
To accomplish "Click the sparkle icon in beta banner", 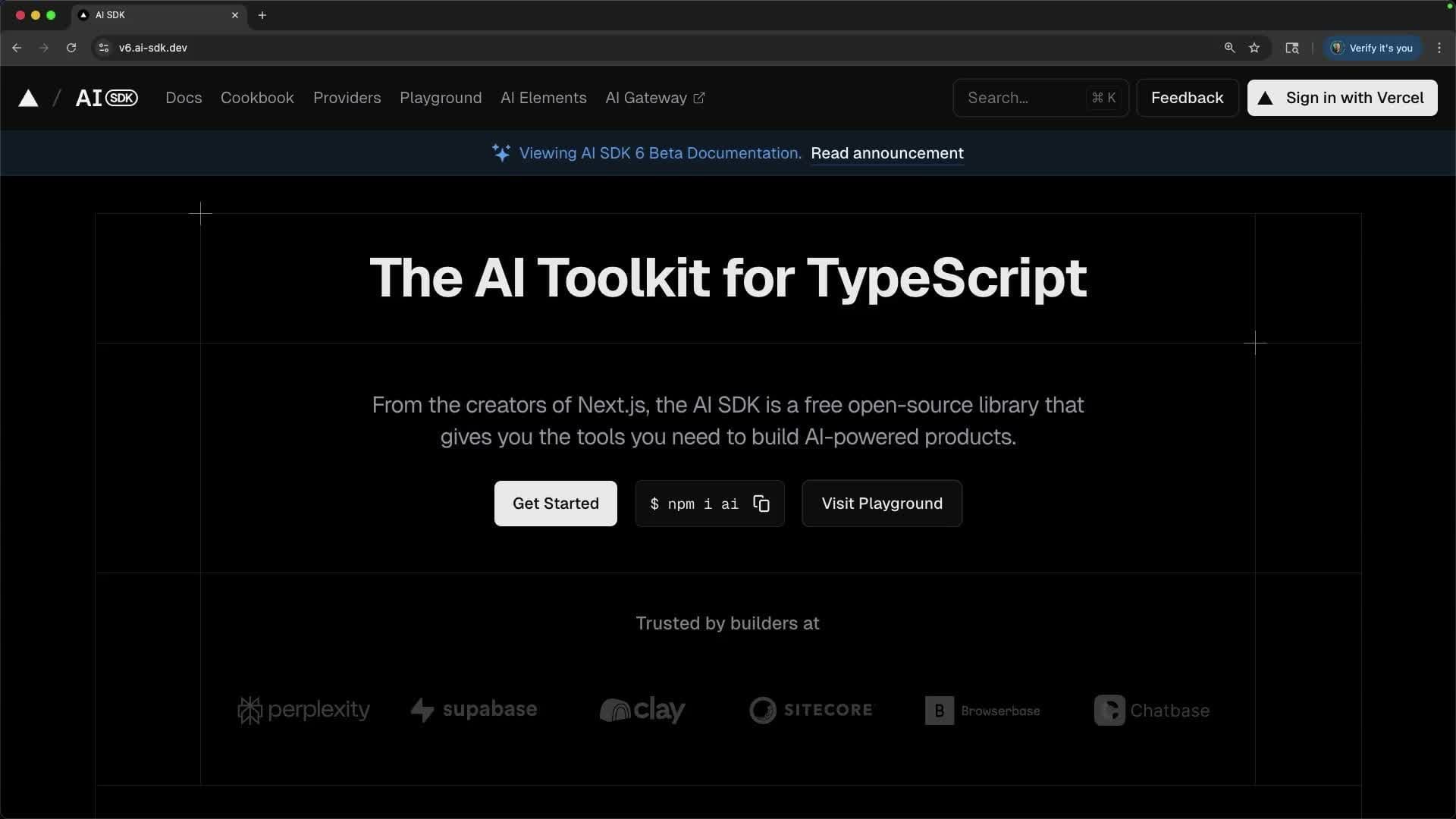I will pos(501,152).
